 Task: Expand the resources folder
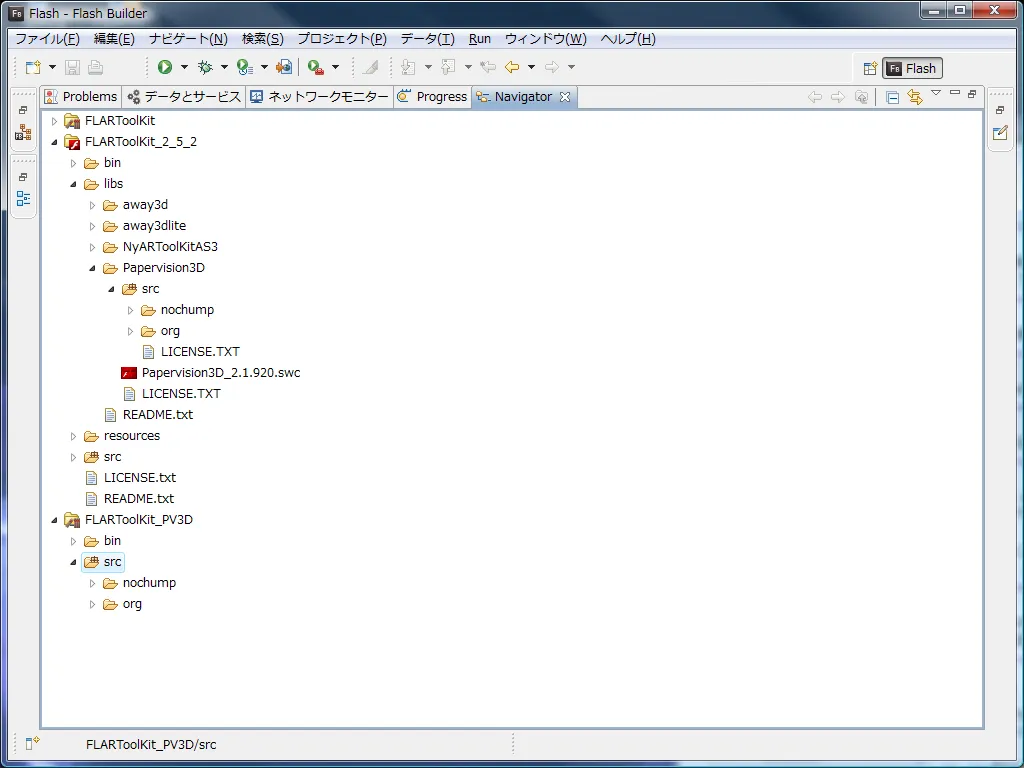click(x=74, y=436)
